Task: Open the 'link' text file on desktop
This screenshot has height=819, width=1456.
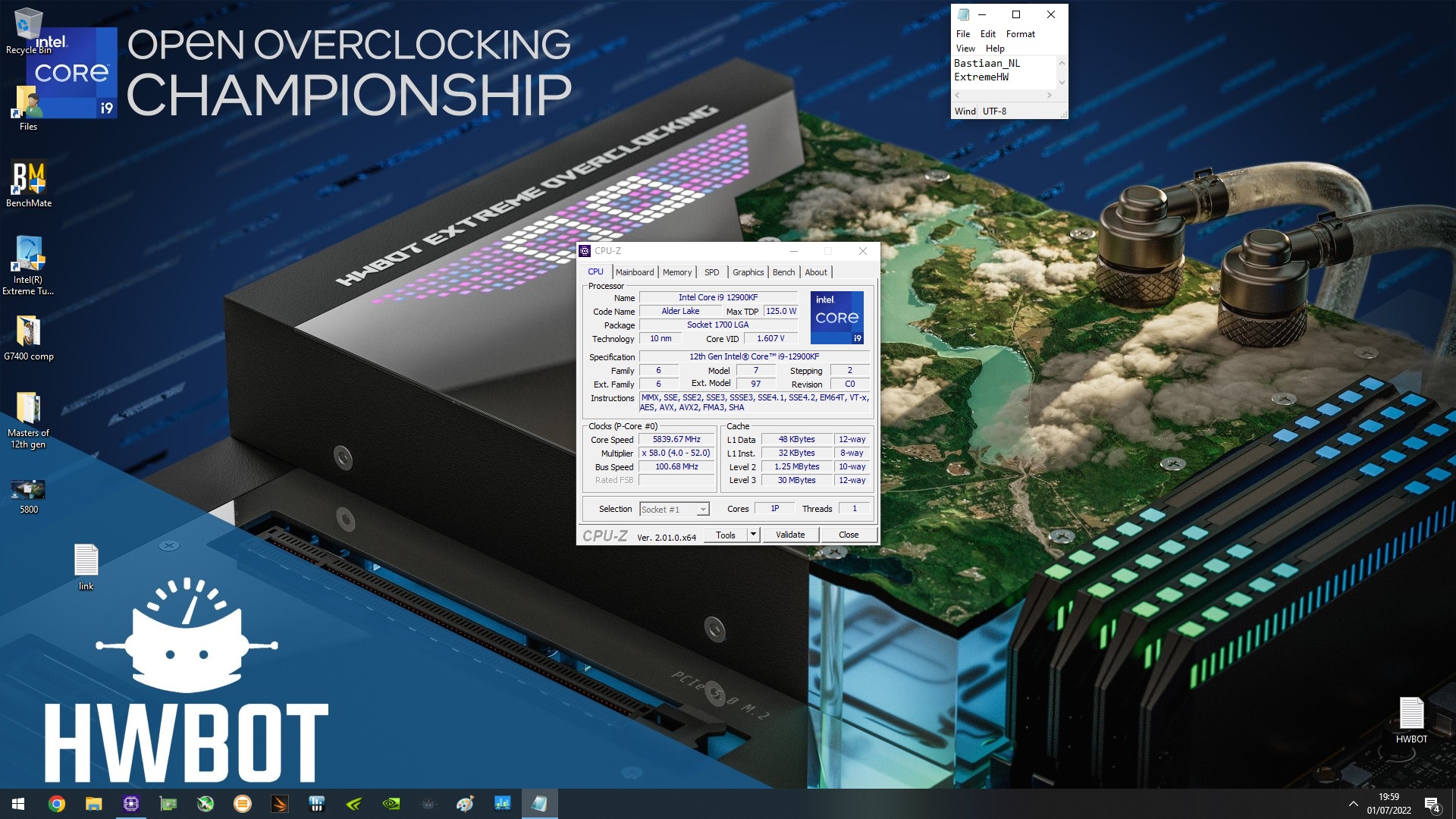Action: 86,566
